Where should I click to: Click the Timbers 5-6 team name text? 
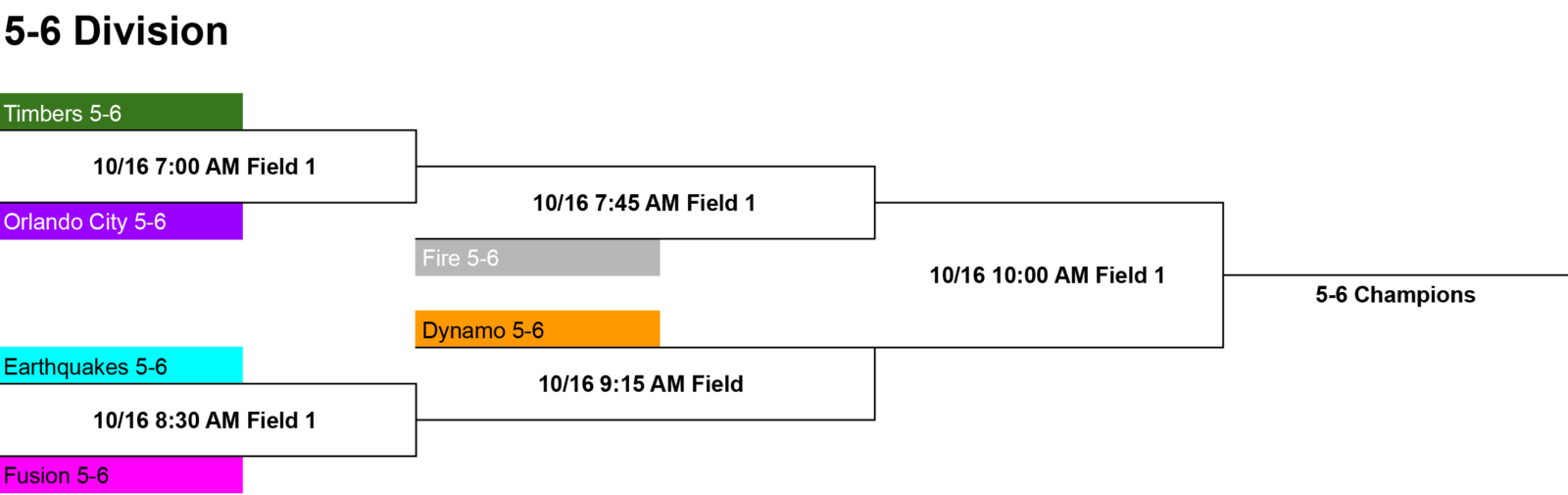[63, 114]
